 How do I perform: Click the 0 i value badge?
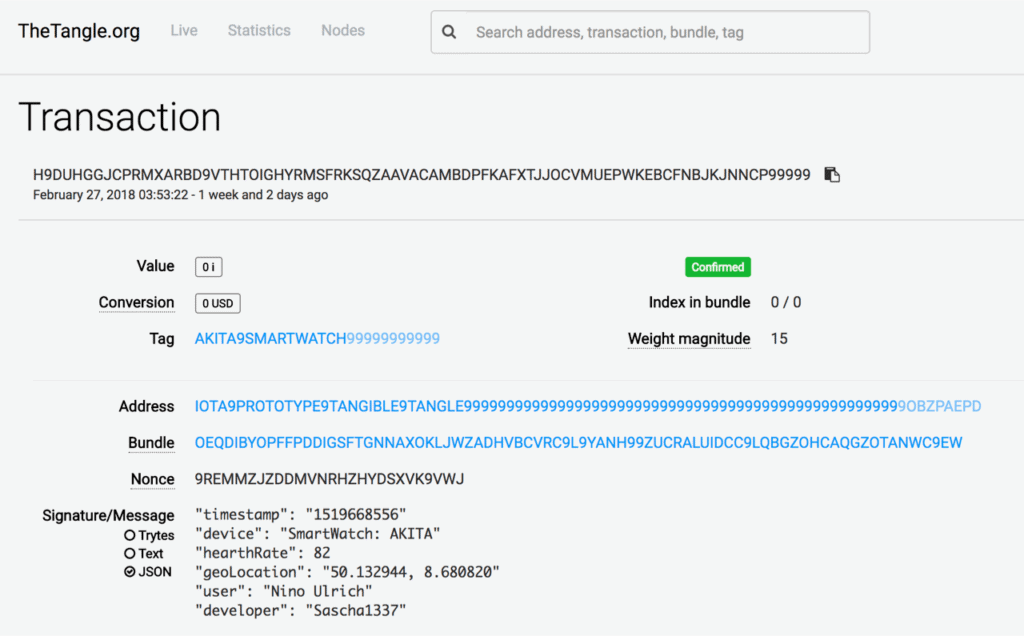[208, 267]
